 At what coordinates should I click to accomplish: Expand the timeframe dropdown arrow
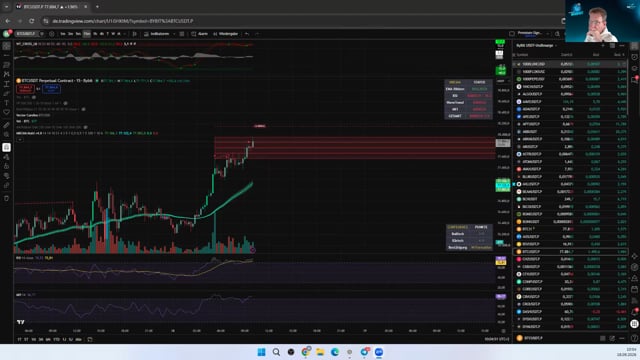124,34
